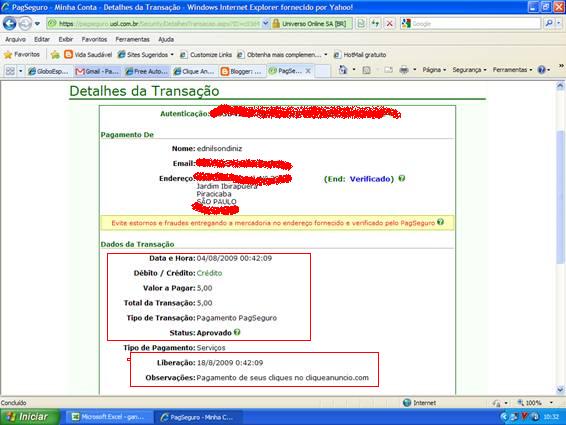The height and width of the screenshot is (425, 566).
Task: Expand Obtenha mais complementos dropdown arrow
Action: tap(326, 55)
